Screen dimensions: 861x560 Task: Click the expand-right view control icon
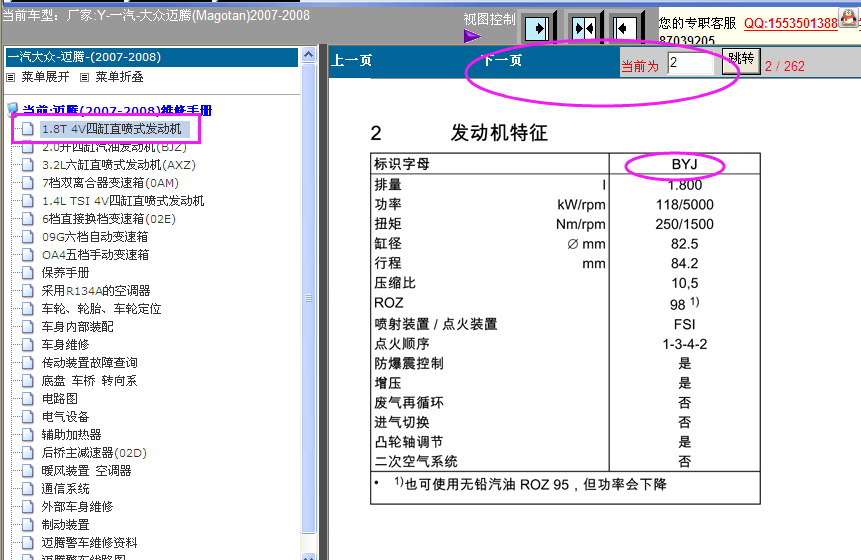(x=537, y=28)
